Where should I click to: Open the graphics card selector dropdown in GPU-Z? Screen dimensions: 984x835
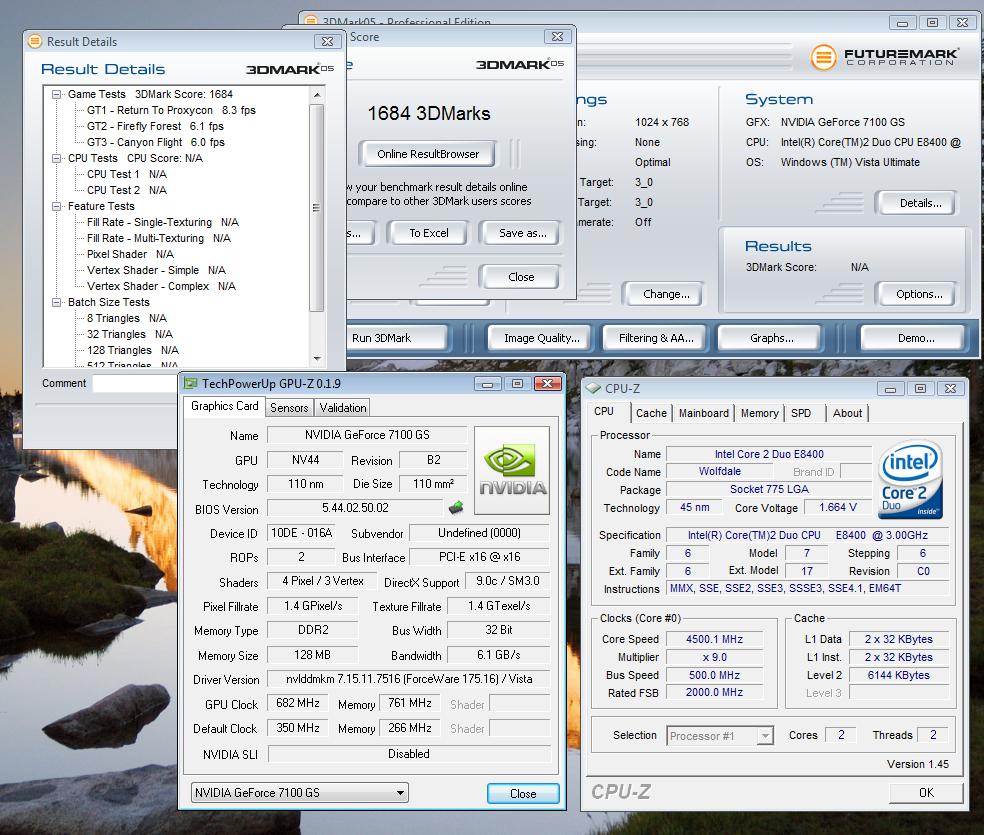click(400, 793)
